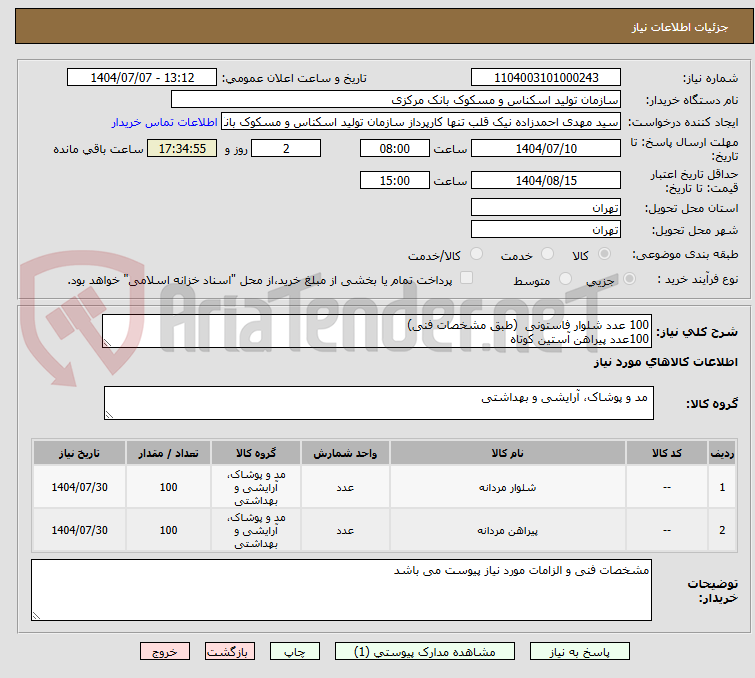The height and width of the screenshot is (678, 755).
Task: Click the شهر محل تحویل field
Action: coord(546,230)
